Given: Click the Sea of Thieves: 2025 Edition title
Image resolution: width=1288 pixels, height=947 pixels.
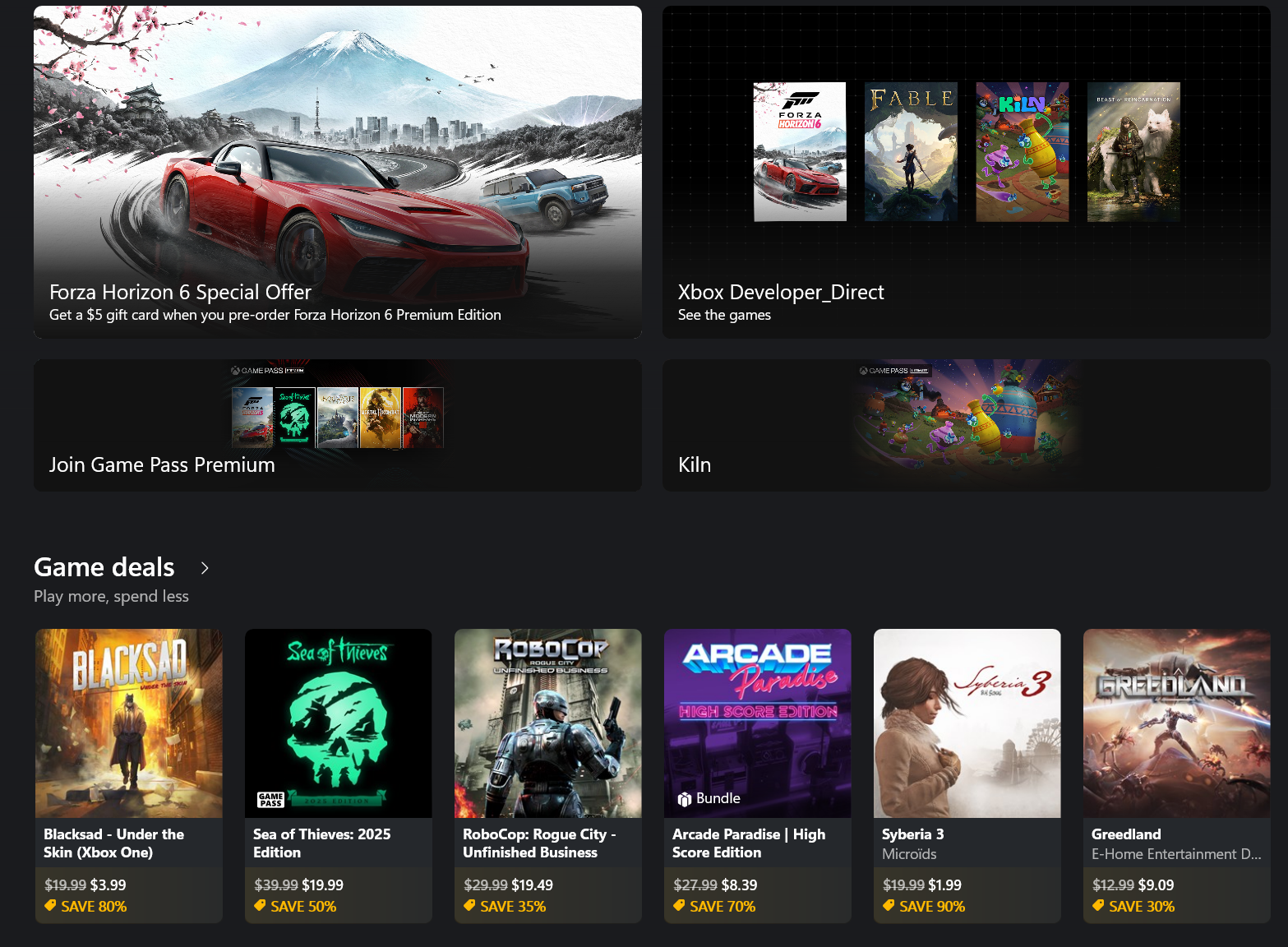Looking at the screenshot, I should [x=322, y=843].
